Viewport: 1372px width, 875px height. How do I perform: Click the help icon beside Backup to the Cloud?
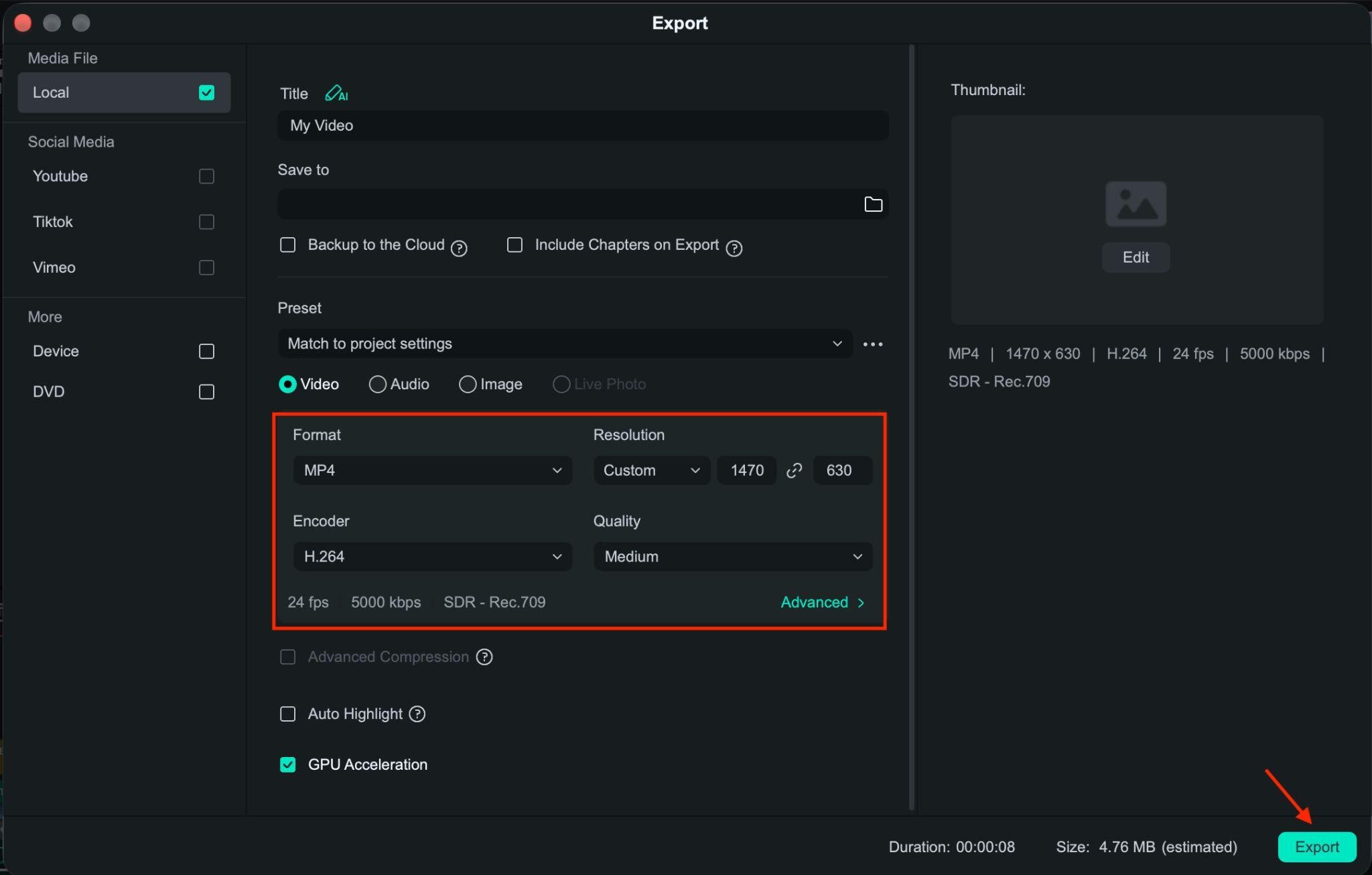(459, 249)
